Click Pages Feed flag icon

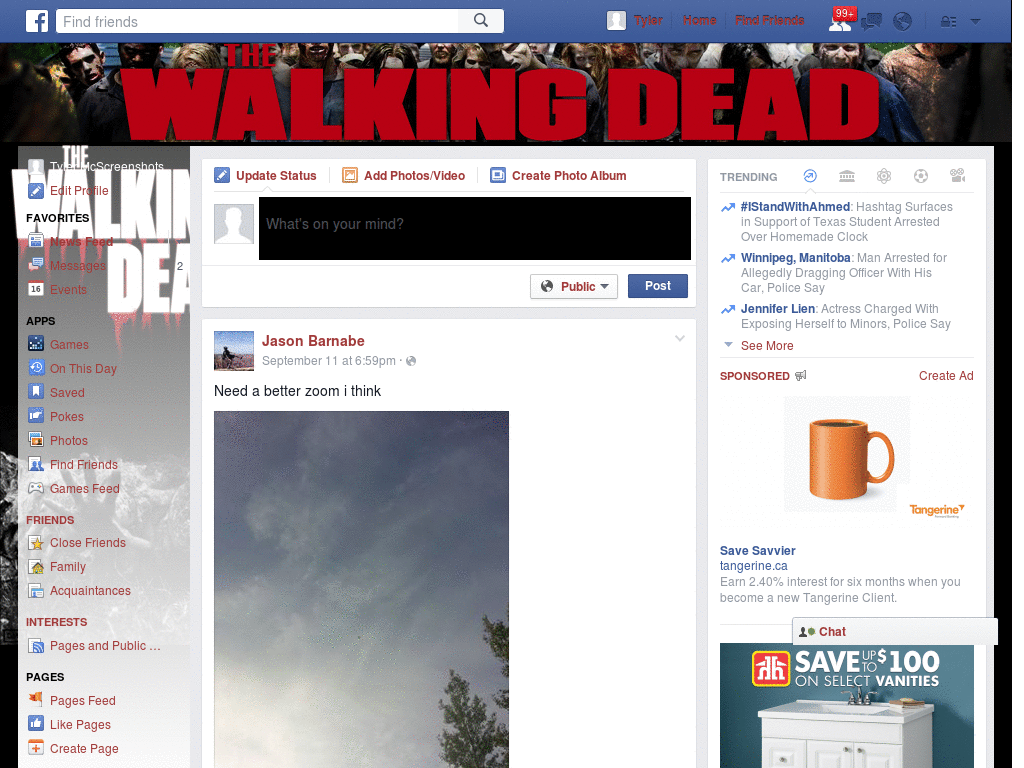point(36,699)
